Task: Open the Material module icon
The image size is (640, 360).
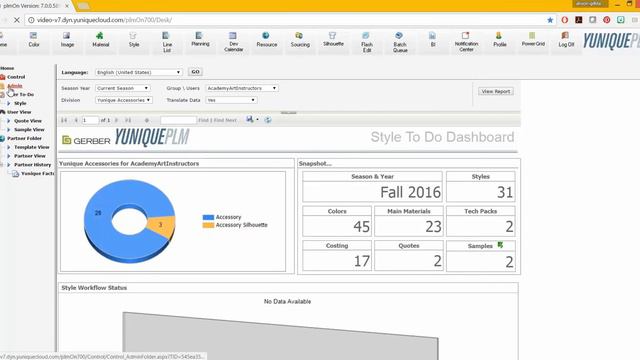Action: pos(100,40)
